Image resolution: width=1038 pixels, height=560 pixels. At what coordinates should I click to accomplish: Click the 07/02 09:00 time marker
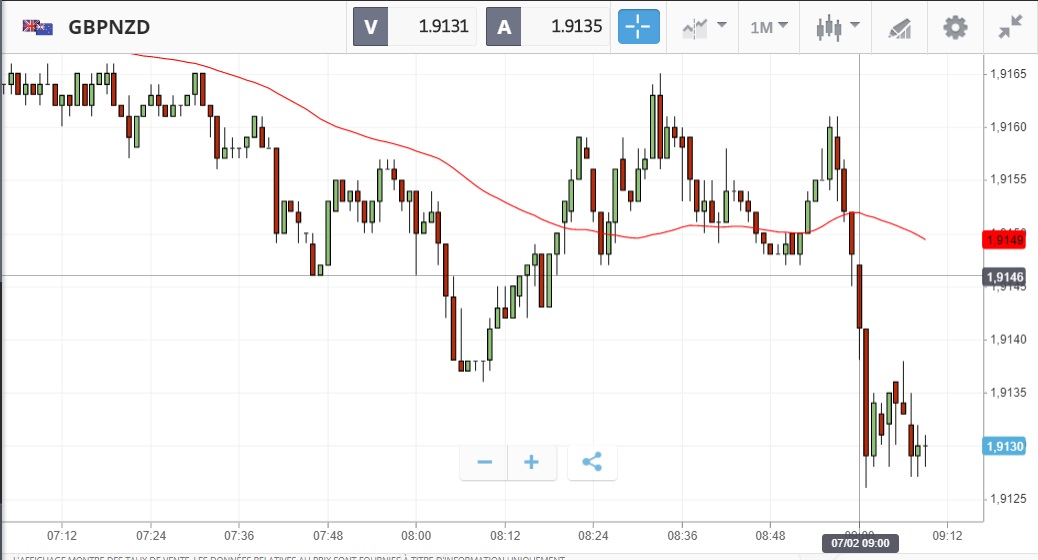click(x=860, y=543)
